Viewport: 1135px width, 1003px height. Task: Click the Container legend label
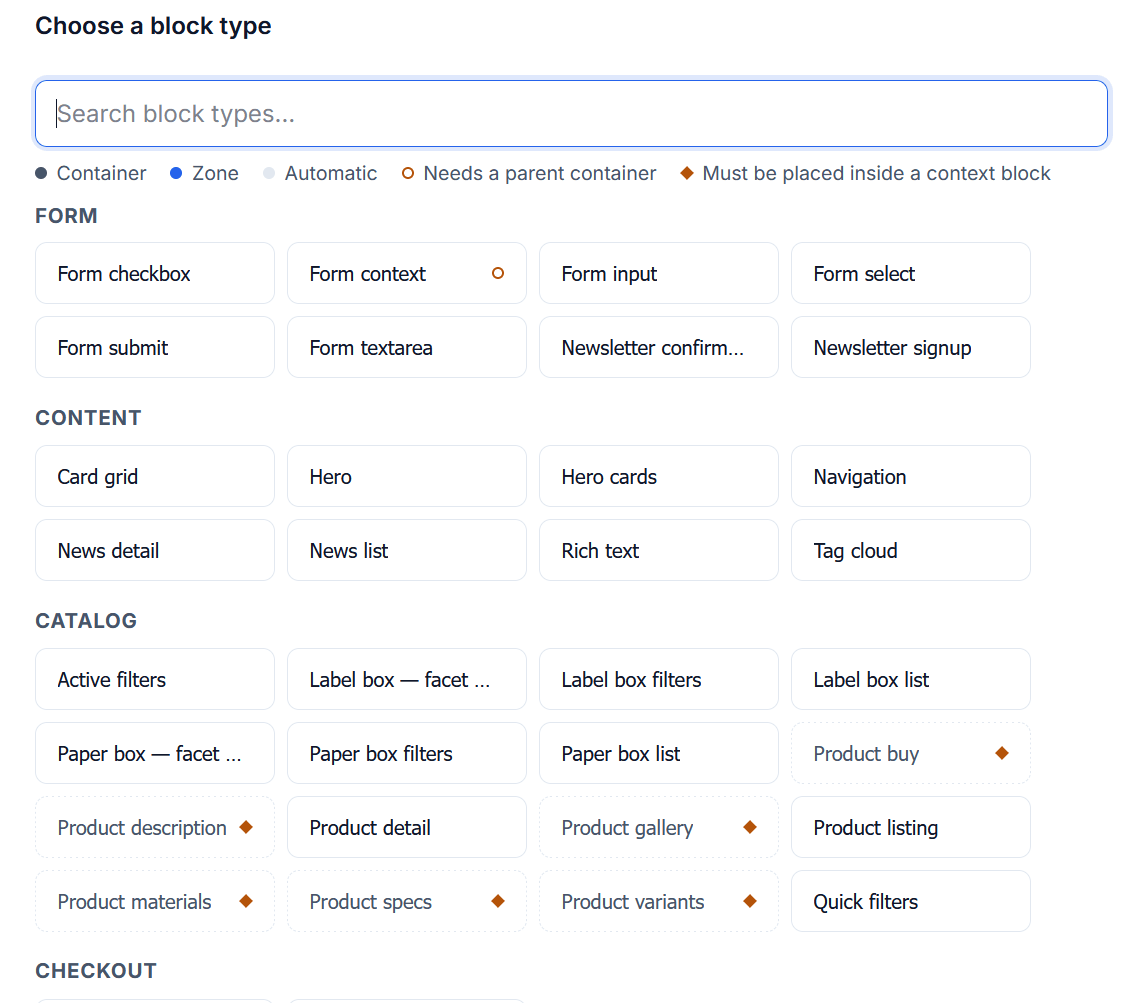tap(101, 174)
